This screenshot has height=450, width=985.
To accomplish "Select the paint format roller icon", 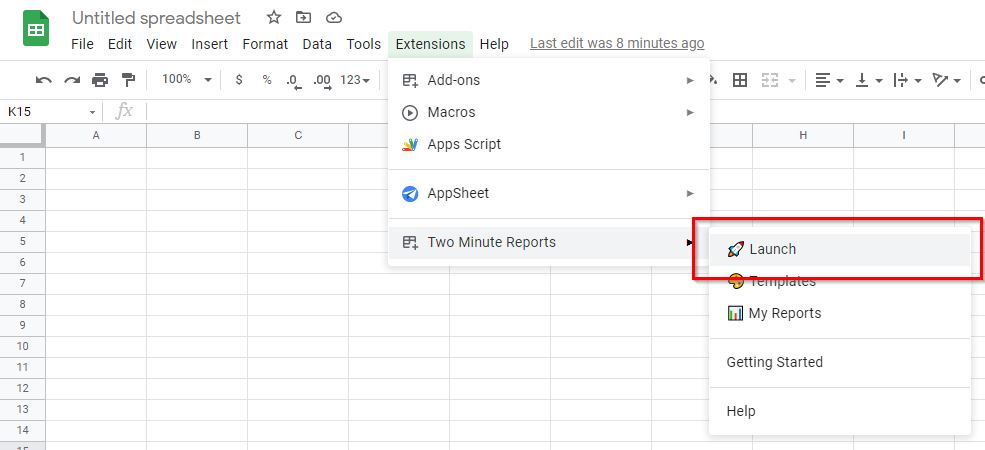I will tap(128, 80).
